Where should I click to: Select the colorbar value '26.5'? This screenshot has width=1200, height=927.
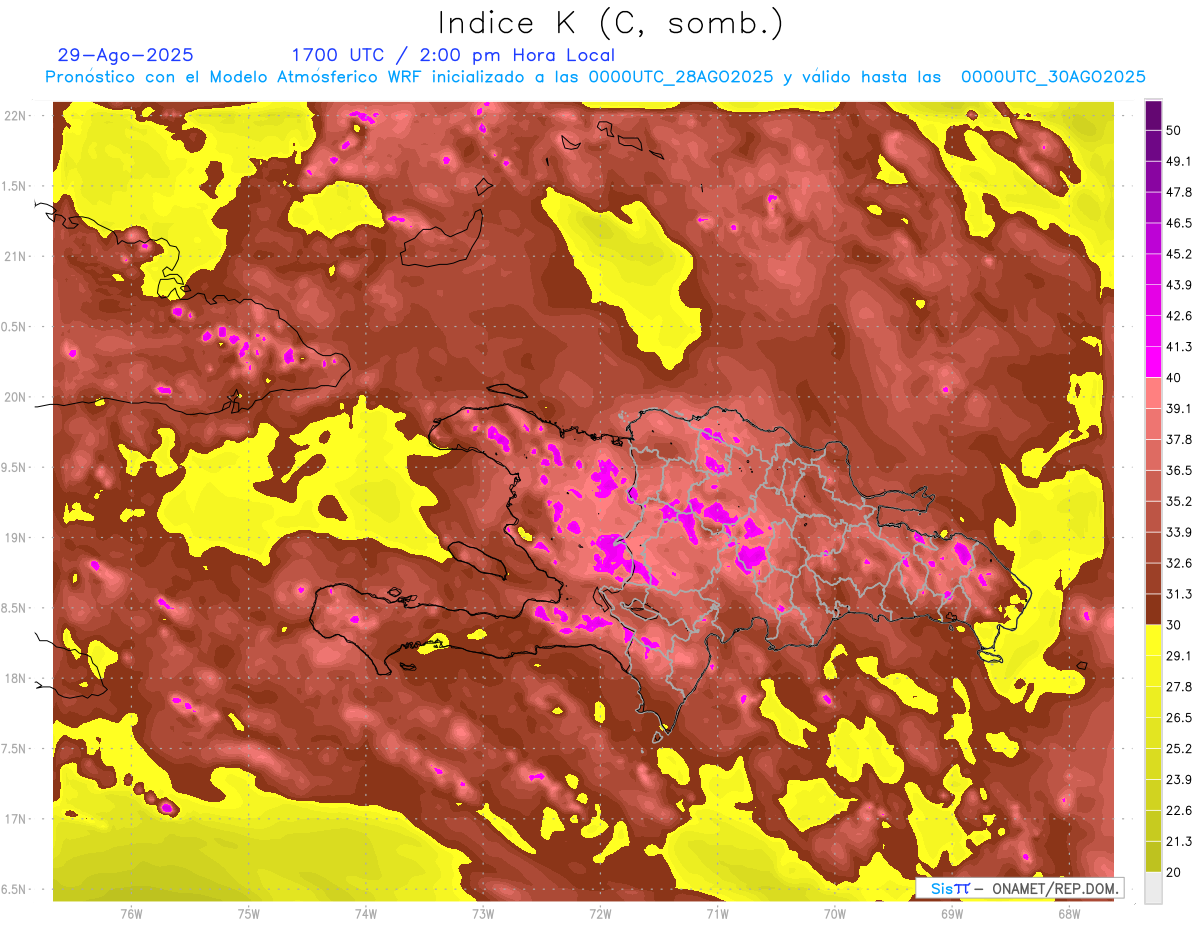point(1178,718)
